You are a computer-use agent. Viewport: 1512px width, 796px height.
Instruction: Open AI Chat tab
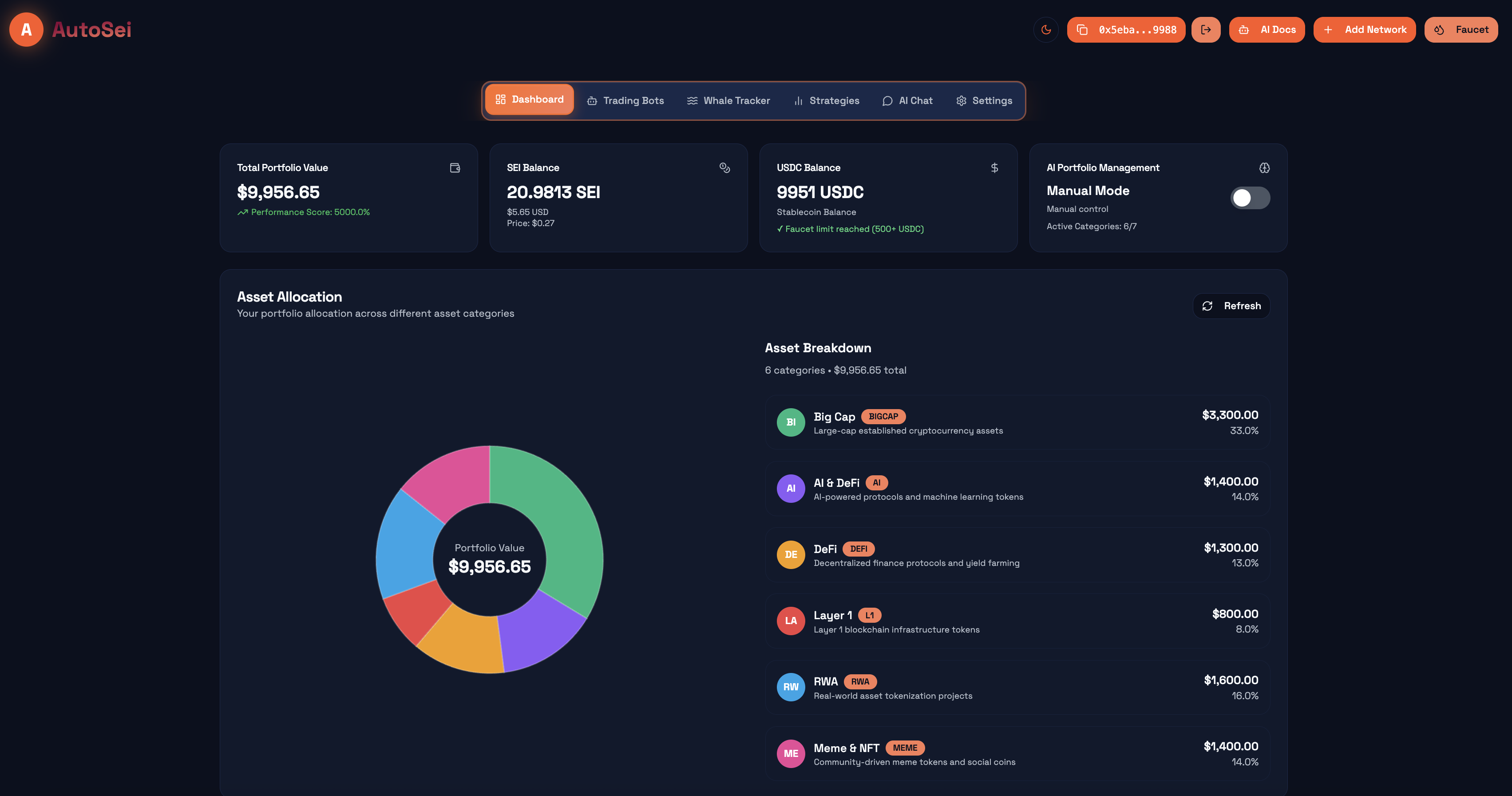click(x=907, y=100)
